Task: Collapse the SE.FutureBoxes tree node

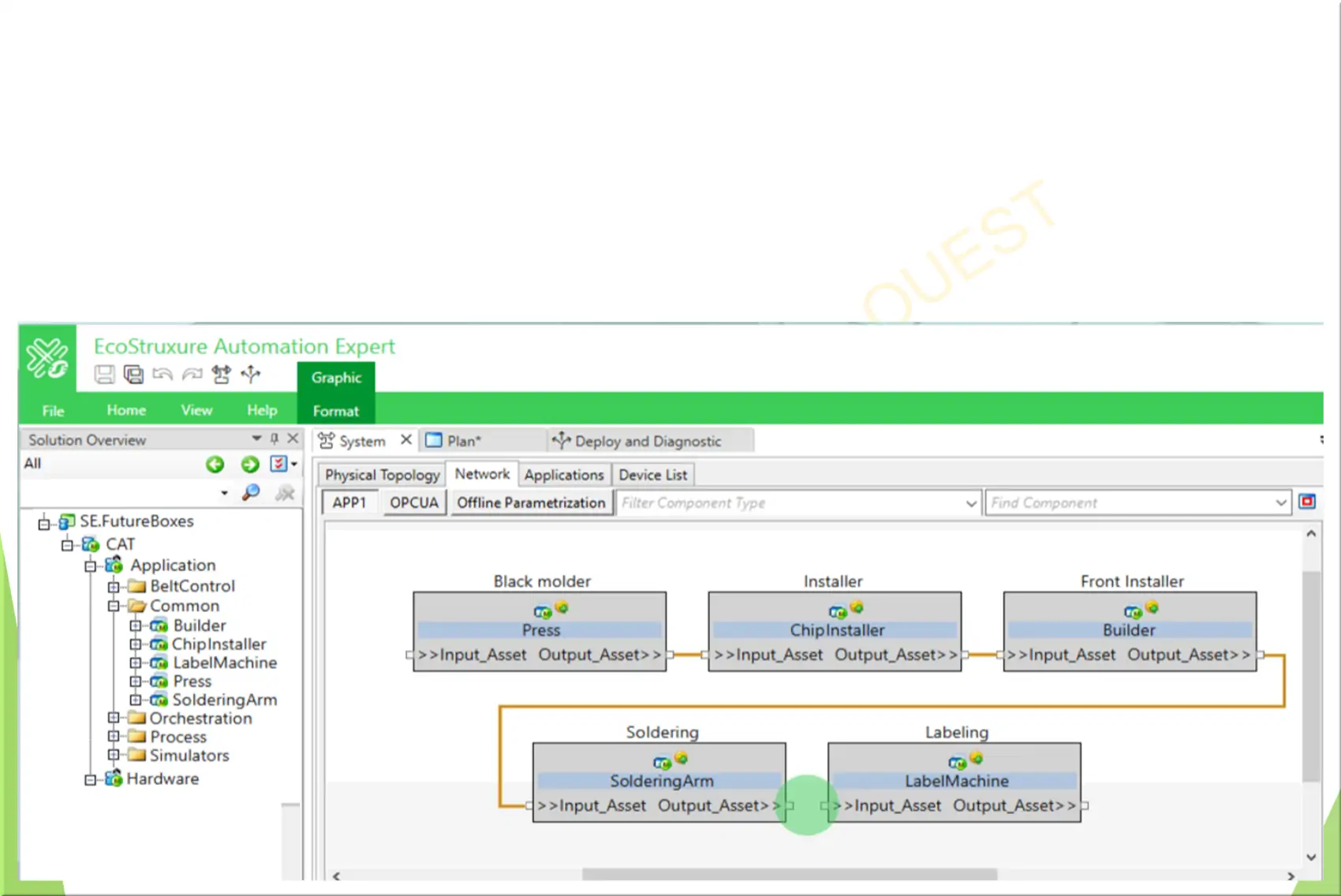Action: click(x=44, y=523)
